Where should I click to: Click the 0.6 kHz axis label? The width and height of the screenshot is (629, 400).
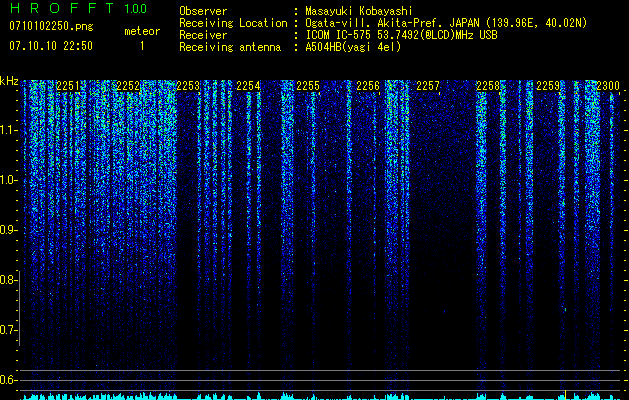pos(8,380)
